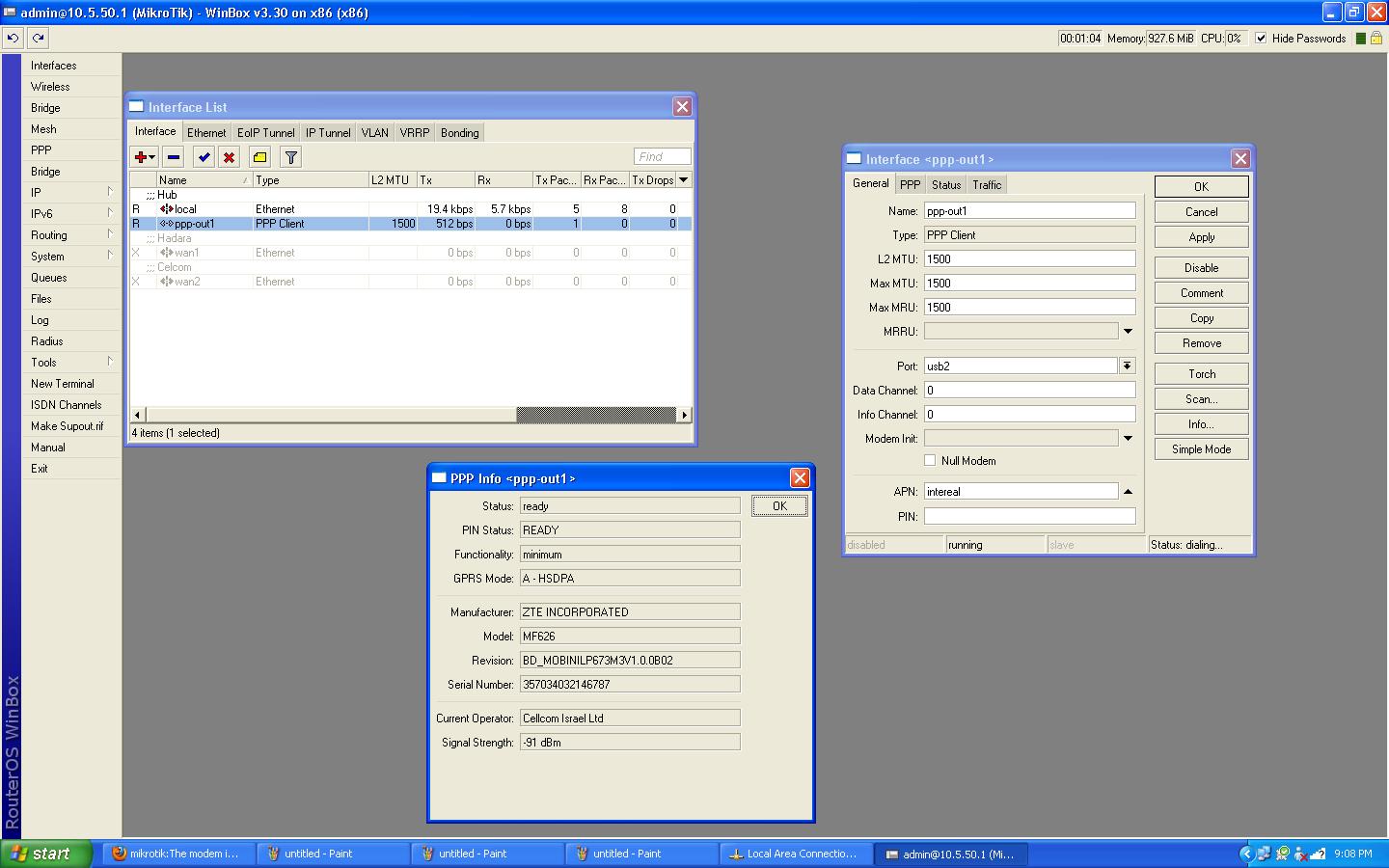1389x868 pixels.
Task: Click the APN input field
Action: (x=1021, y=492)
